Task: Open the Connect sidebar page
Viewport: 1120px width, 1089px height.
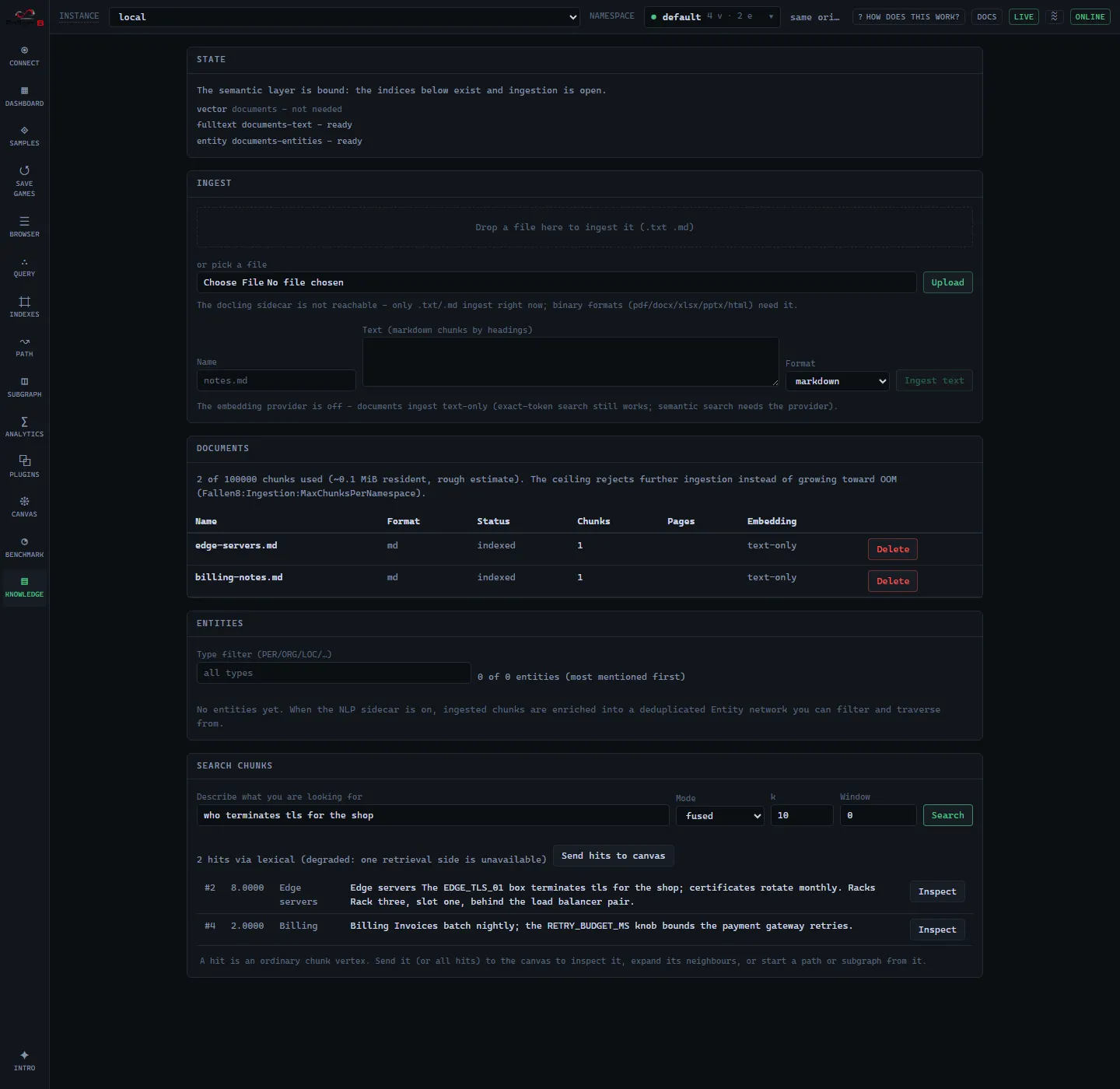Action: 24,56
